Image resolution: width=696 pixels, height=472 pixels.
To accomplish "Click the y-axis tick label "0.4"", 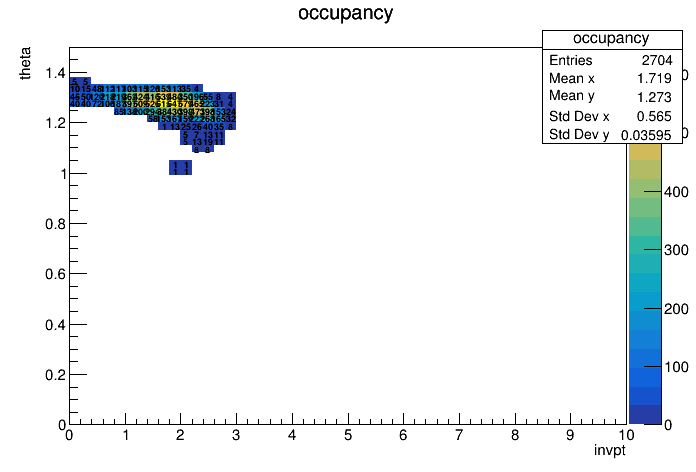I will click(x=55, y=325).
